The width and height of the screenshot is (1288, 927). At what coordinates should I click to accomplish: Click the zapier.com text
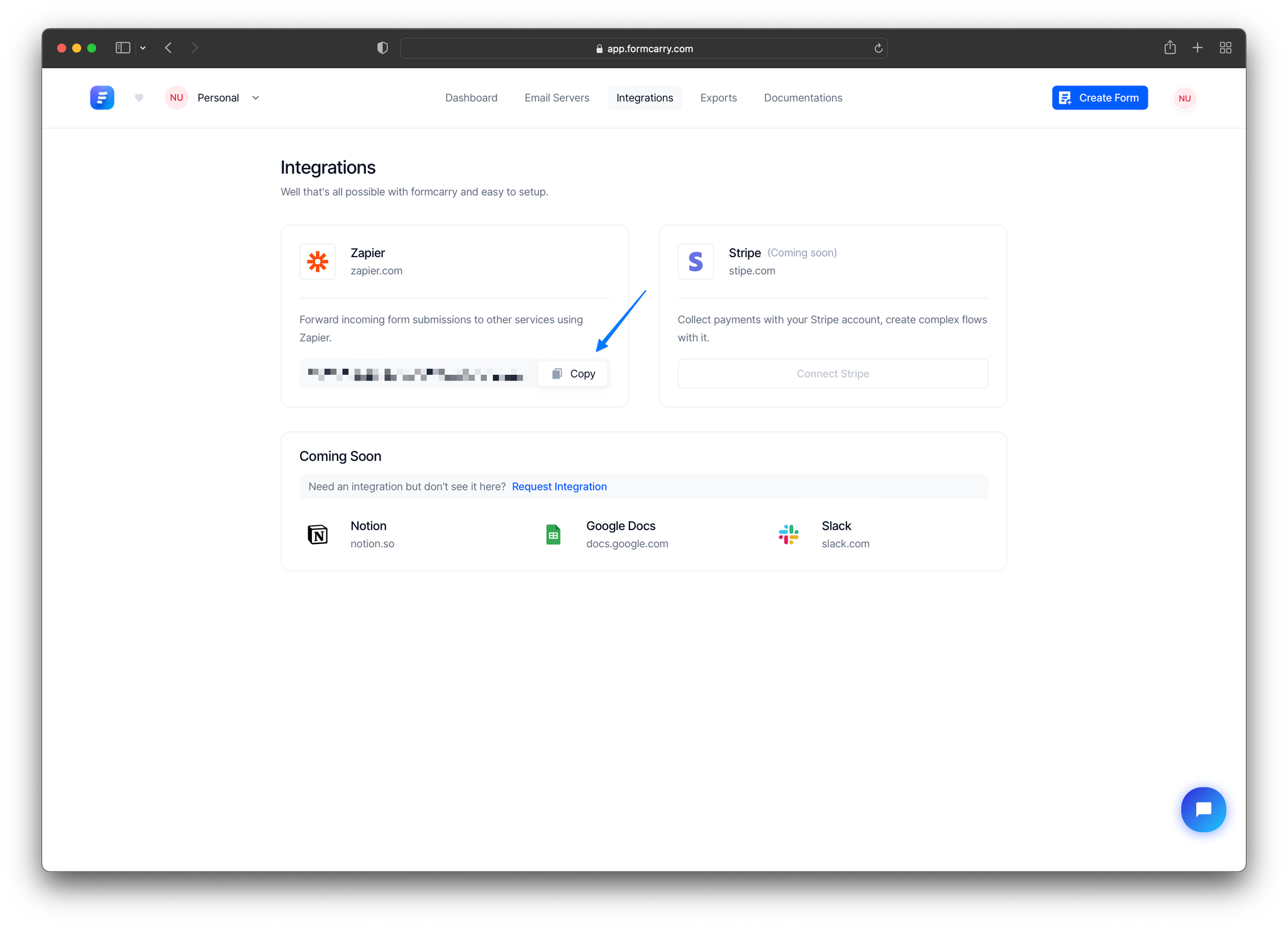(376, 270)
